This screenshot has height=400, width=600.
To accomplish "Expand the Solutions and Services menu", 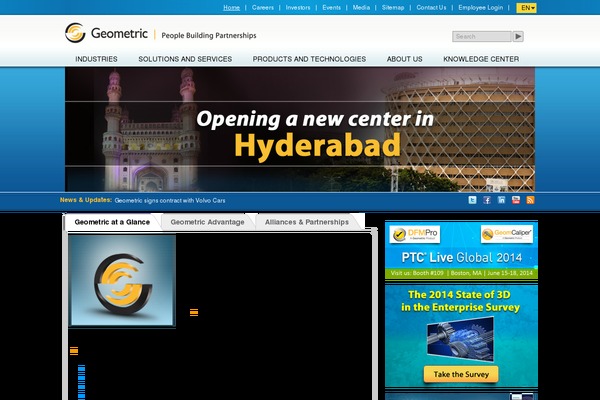I will (x=184, y=59).
